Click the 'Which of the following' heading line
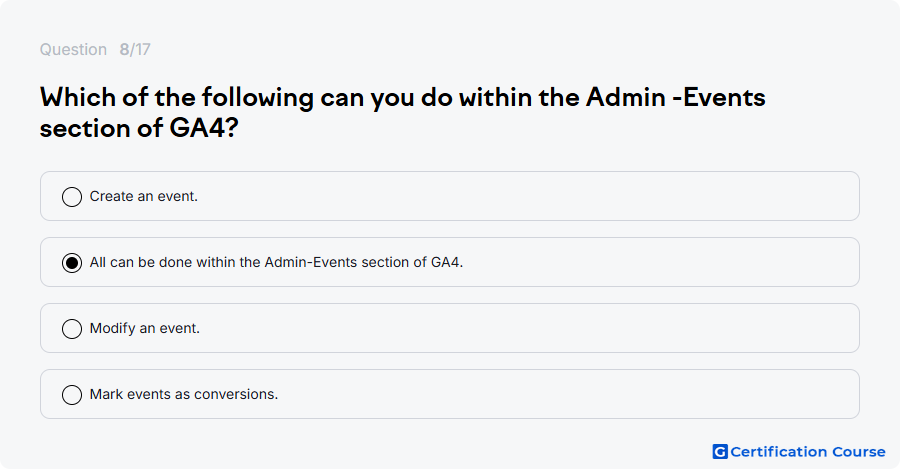Image resolution: width=900 pixels, height=469 pixels. click(402, 98)
